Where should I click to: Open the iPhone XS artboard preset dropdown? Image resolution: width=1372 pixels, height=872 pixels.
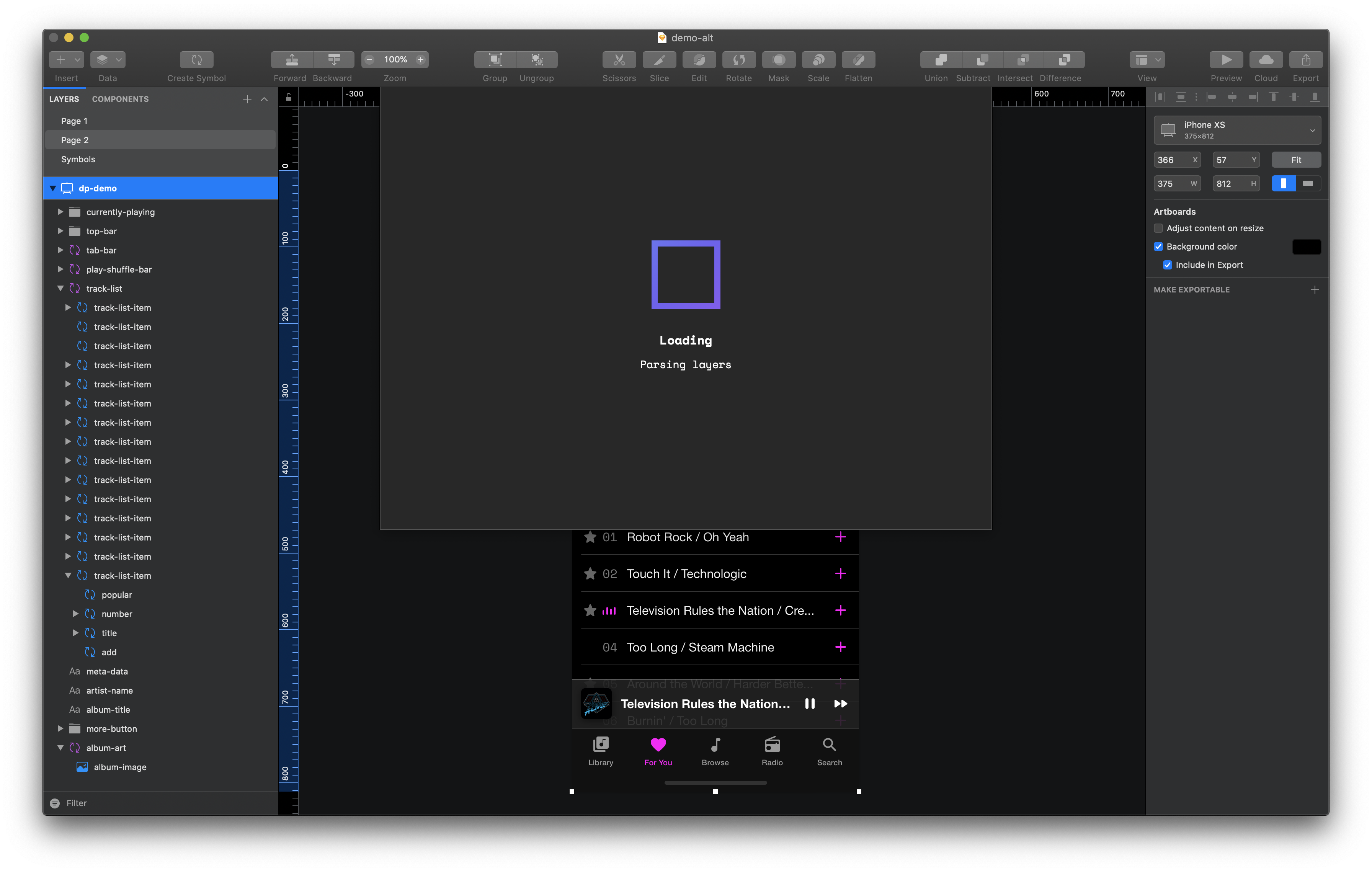1237,130
